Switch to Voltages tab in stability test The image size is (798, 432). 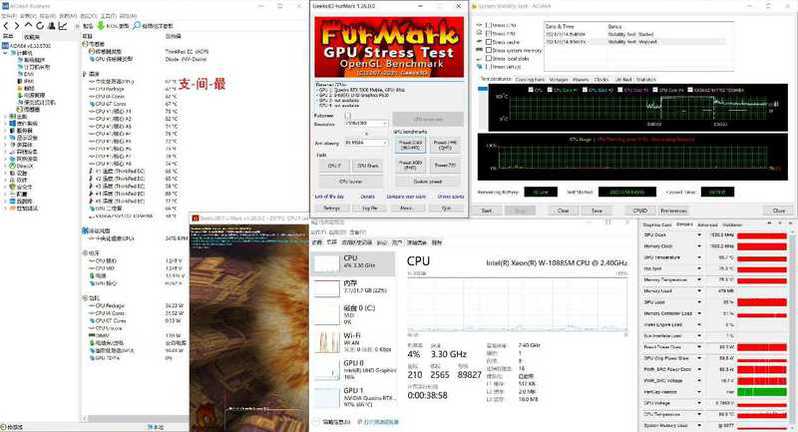558,79
